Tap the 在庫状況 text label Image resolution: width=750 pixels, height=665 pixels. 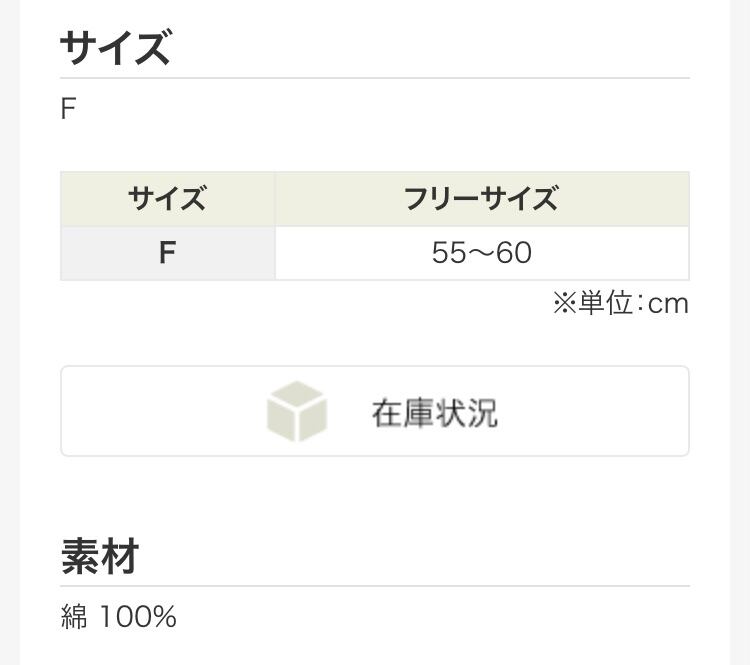(x=434, y=413)
